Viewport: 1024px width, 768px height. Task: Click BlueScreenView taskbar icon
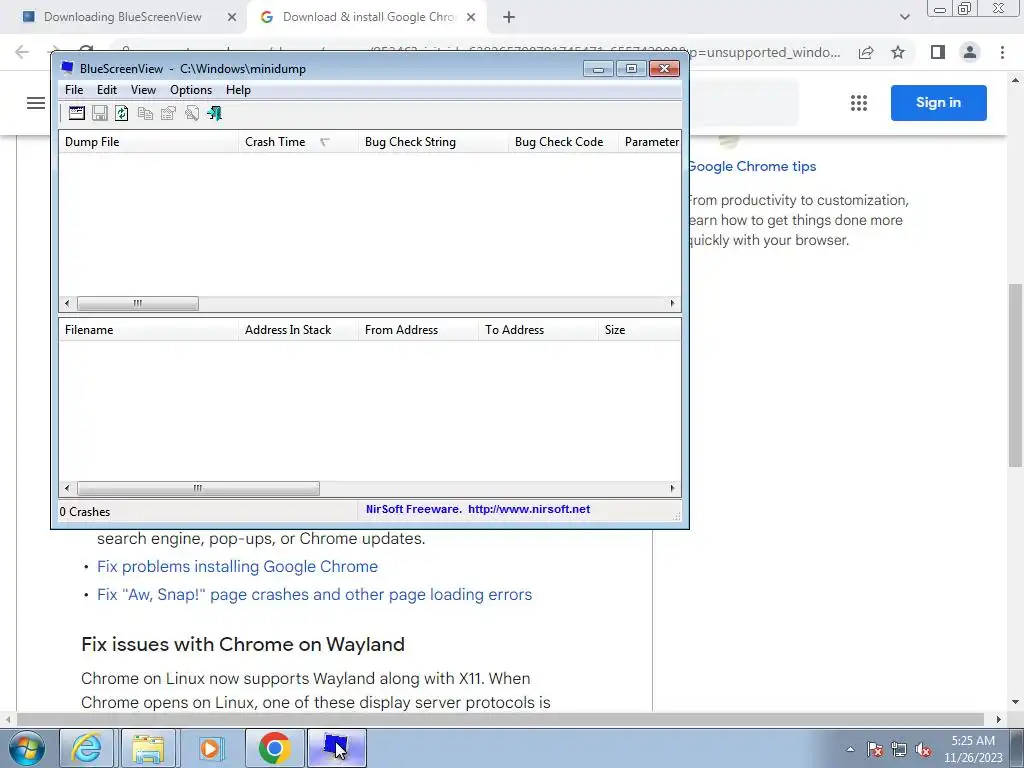click(x=336, y=748)
